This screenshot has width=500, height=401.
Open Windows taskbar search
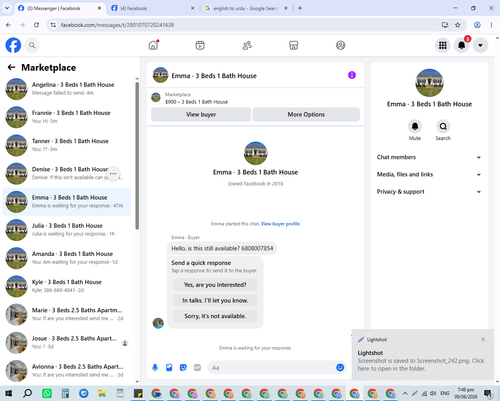(x=27, y=393)
